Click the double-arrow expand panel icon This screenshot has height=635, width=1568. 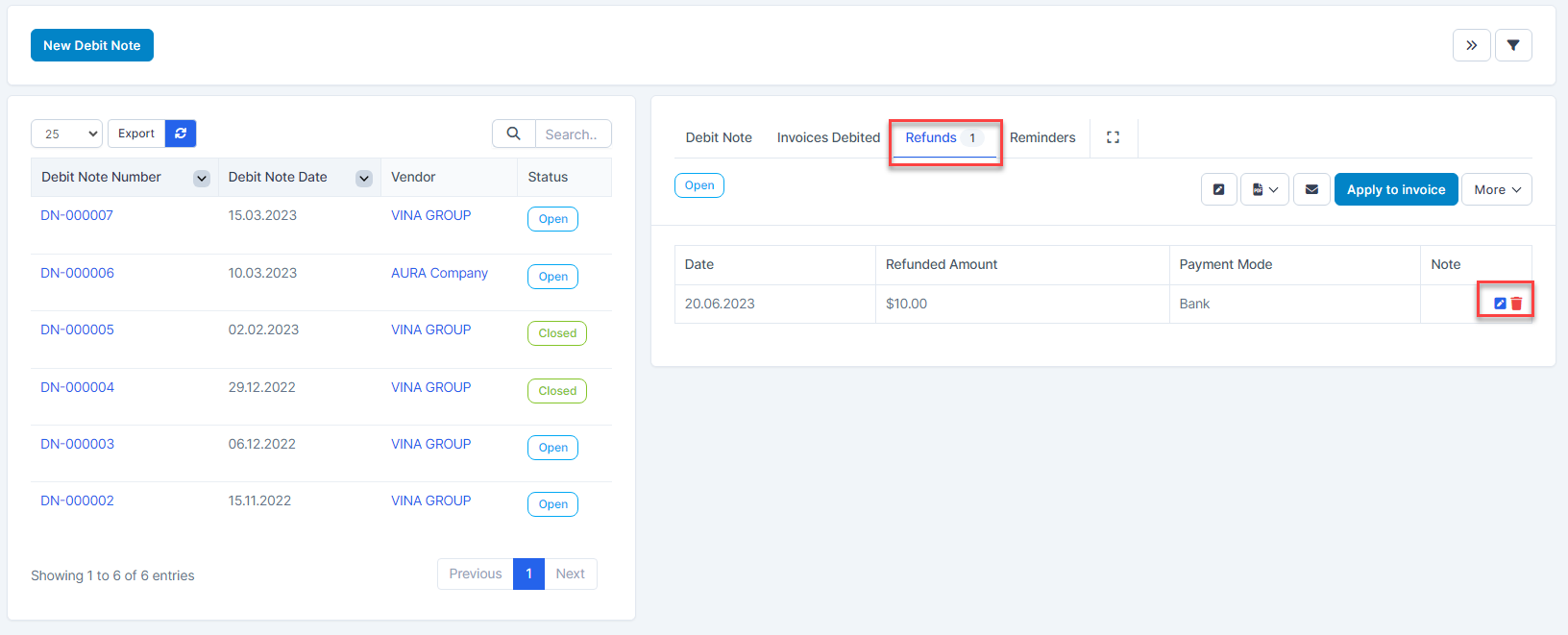pos(1471,45)
